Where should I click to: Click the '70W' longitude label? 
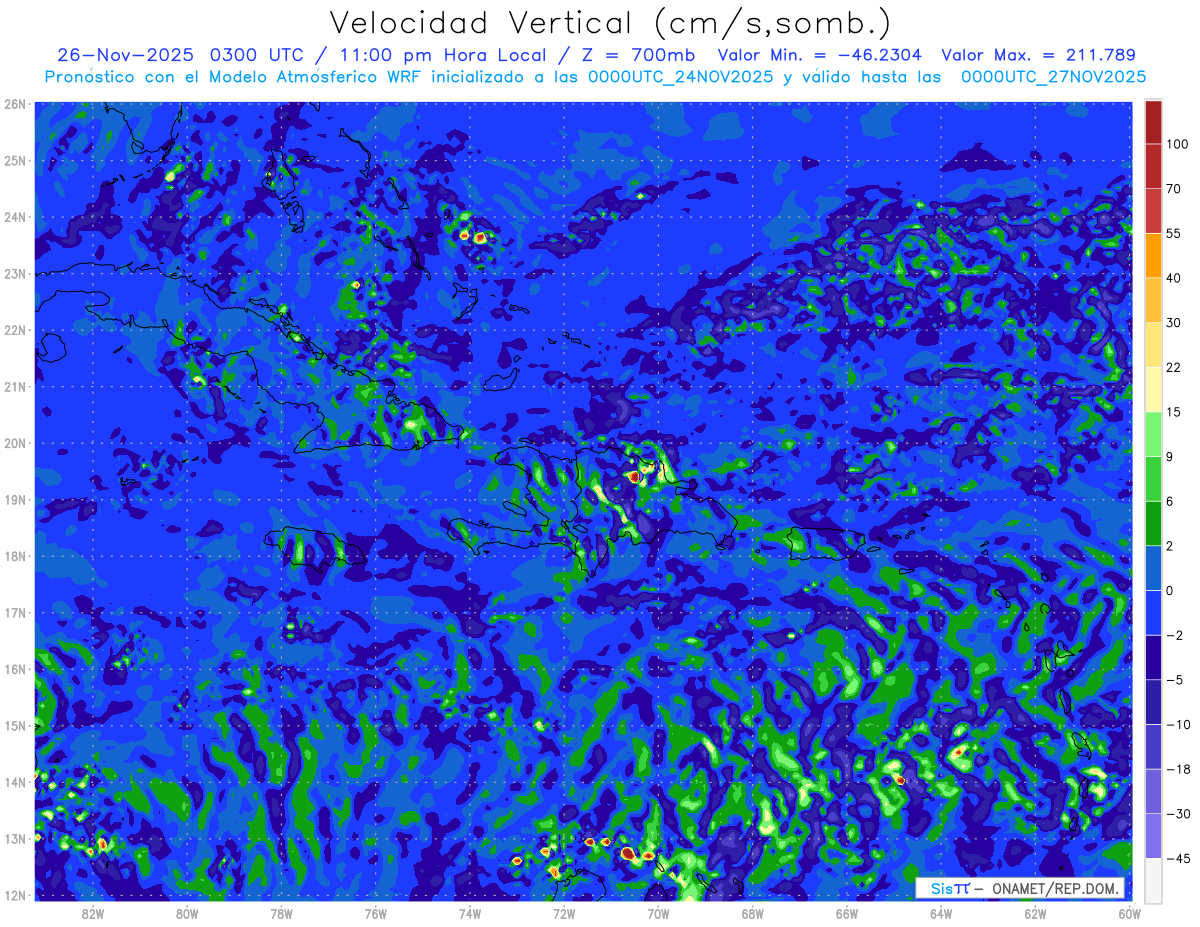pos(658,913)
